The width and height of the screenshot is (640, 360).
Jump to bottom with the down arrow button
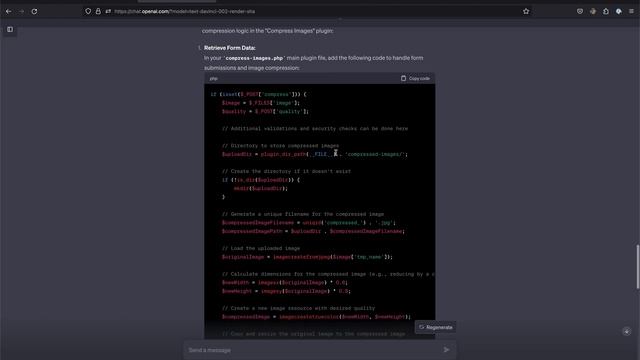(627, 331)
